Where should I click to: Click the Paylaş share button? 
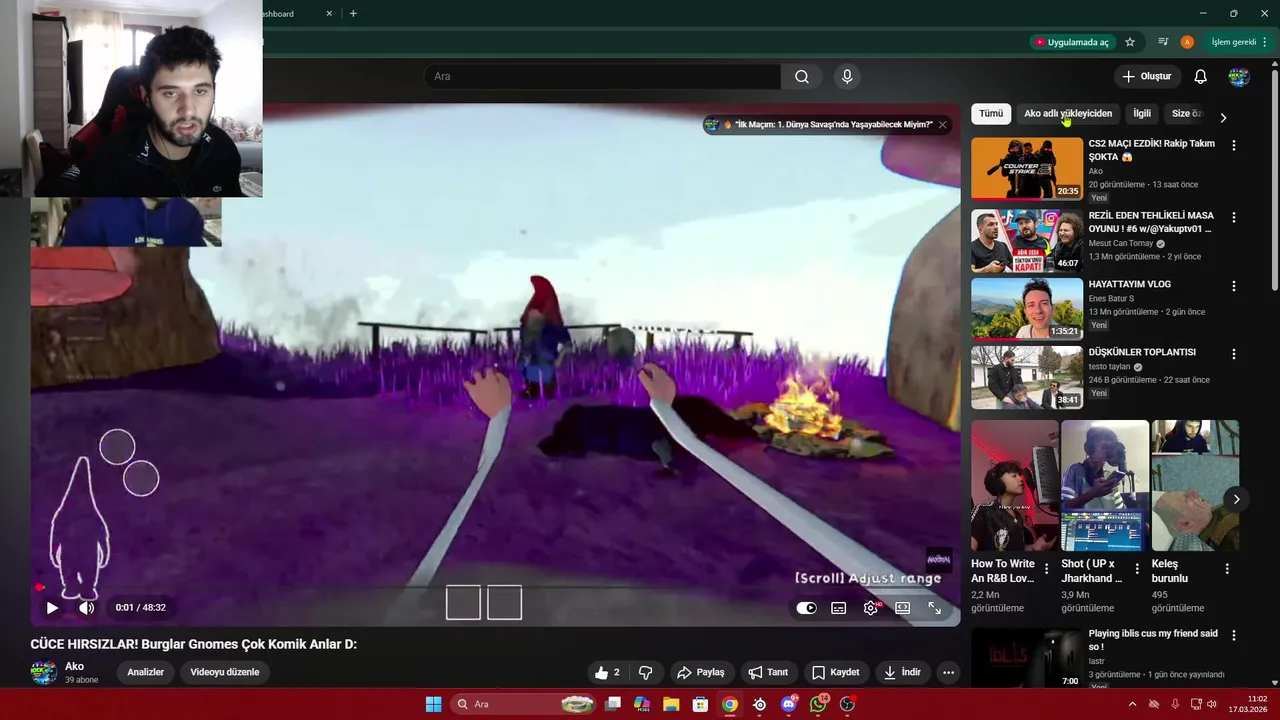point(700,672)
